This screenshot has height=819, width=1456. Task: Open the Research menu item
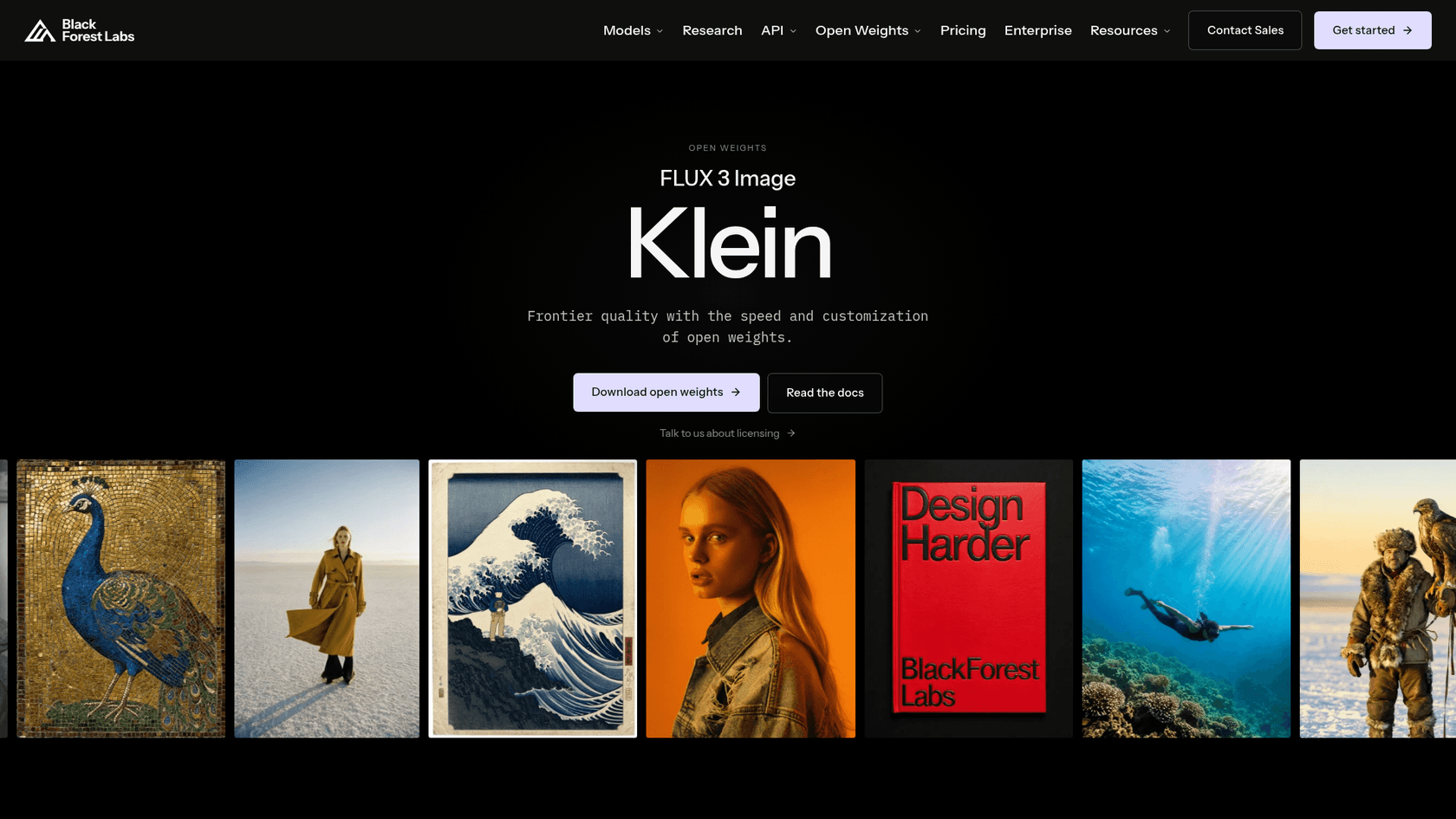point(712,30)
